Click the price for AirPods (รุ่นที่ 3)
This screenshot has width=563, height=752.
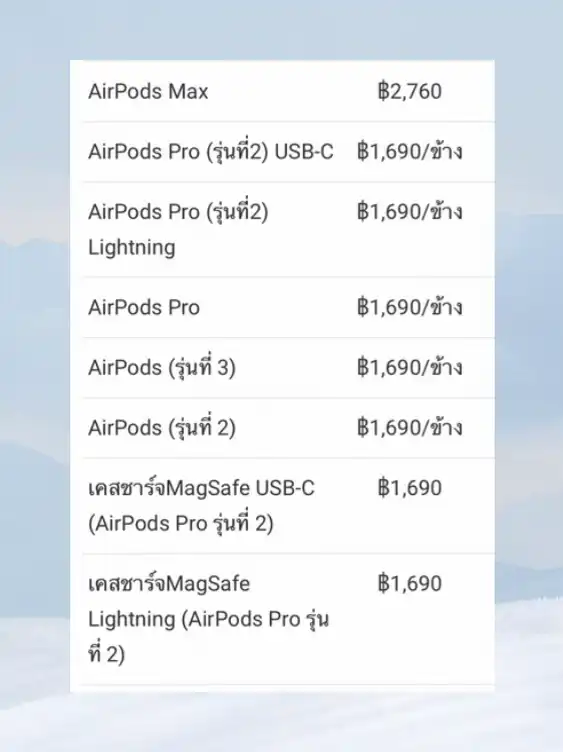410,367
